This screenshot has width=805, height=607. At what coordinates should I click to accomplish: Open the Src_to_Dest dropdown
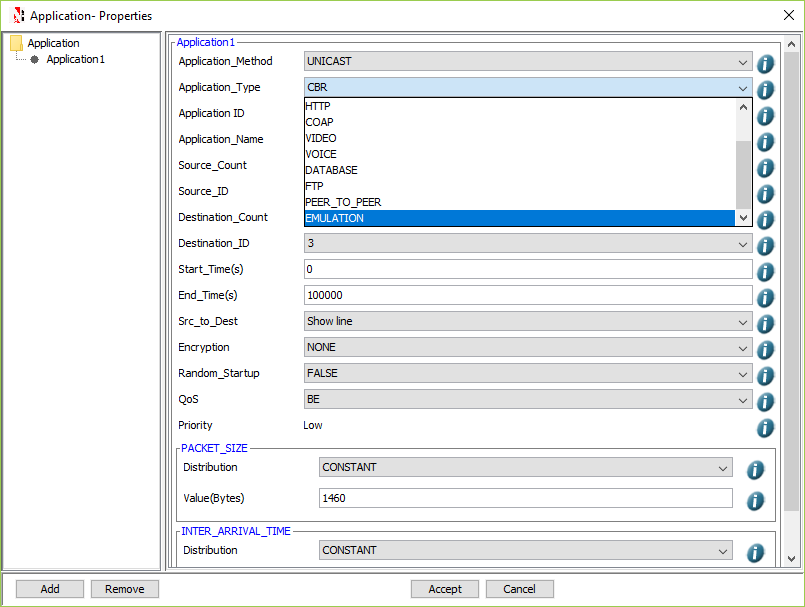[742, 323]
